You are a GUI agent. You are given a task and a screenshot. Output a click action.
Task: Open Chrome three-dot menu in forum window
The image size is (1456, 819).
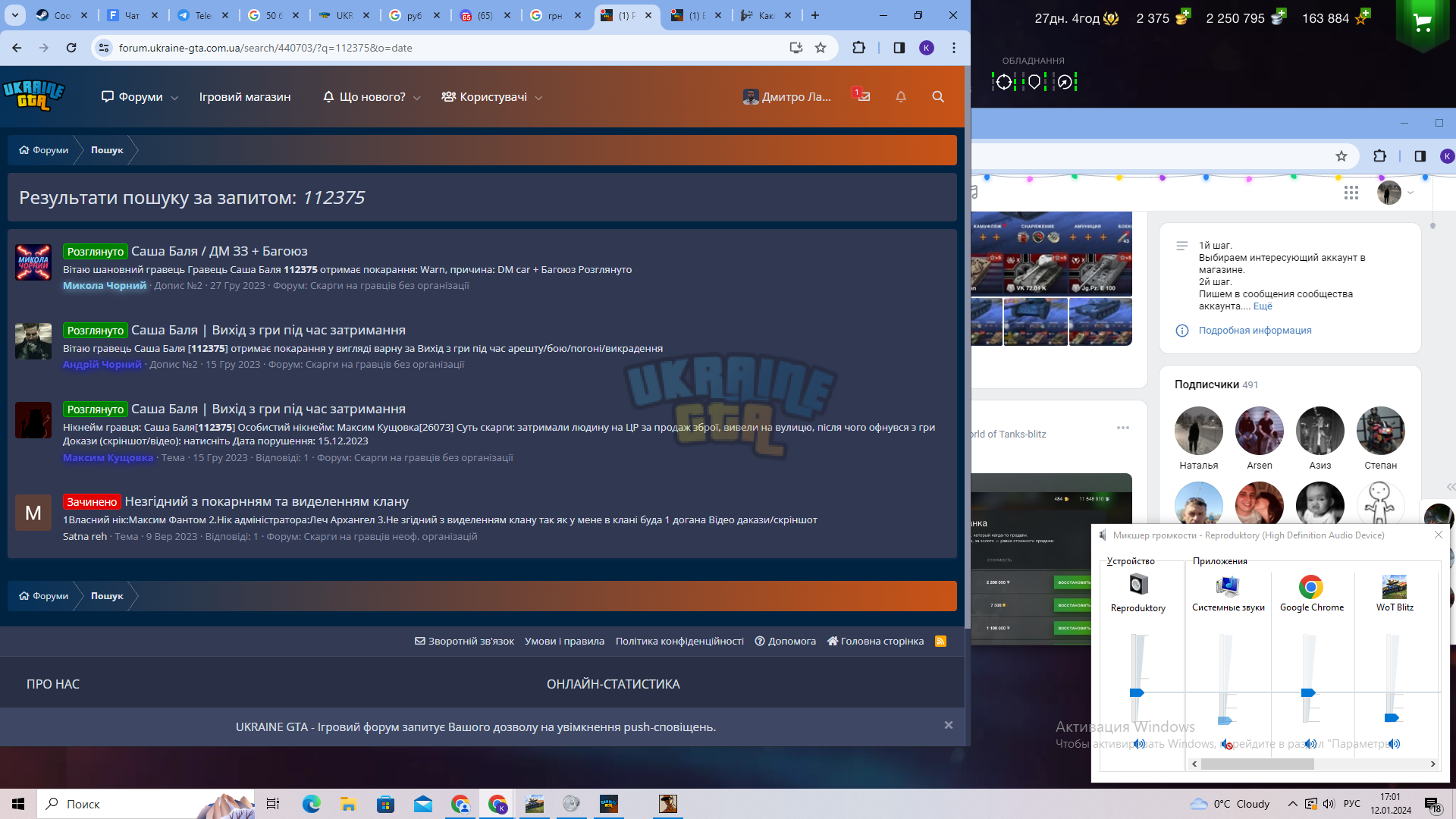[x=954, y=48]
